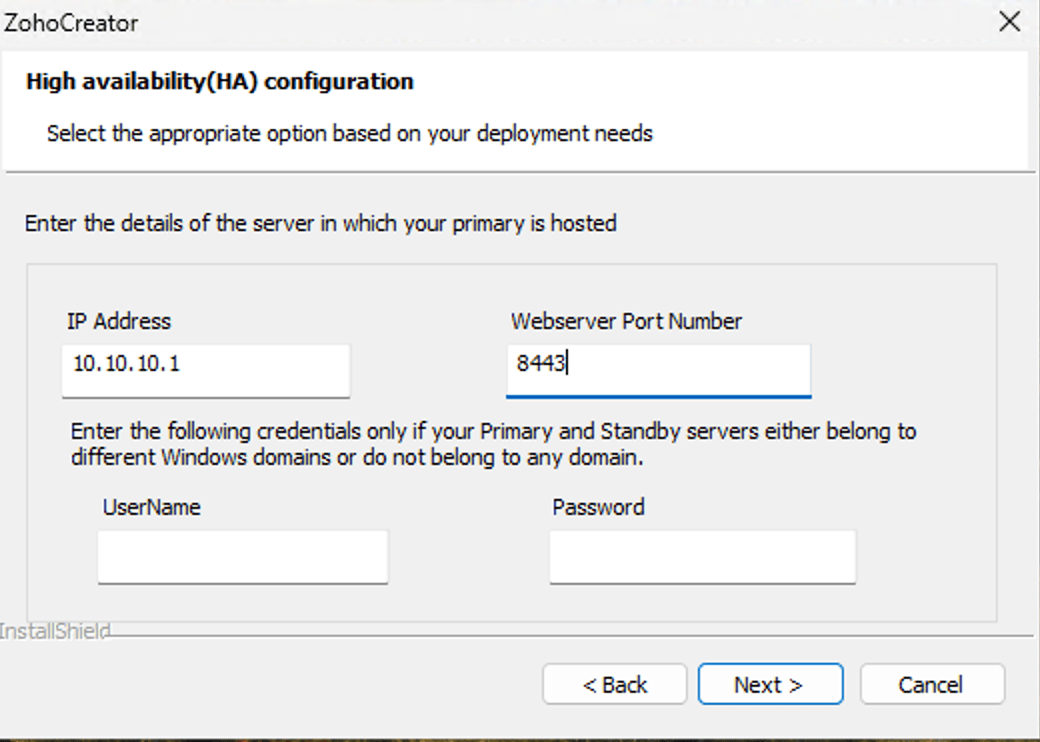Focus the Webserver Port Number field
This screenshot has height=742, width=1040.
coord(658,370)
